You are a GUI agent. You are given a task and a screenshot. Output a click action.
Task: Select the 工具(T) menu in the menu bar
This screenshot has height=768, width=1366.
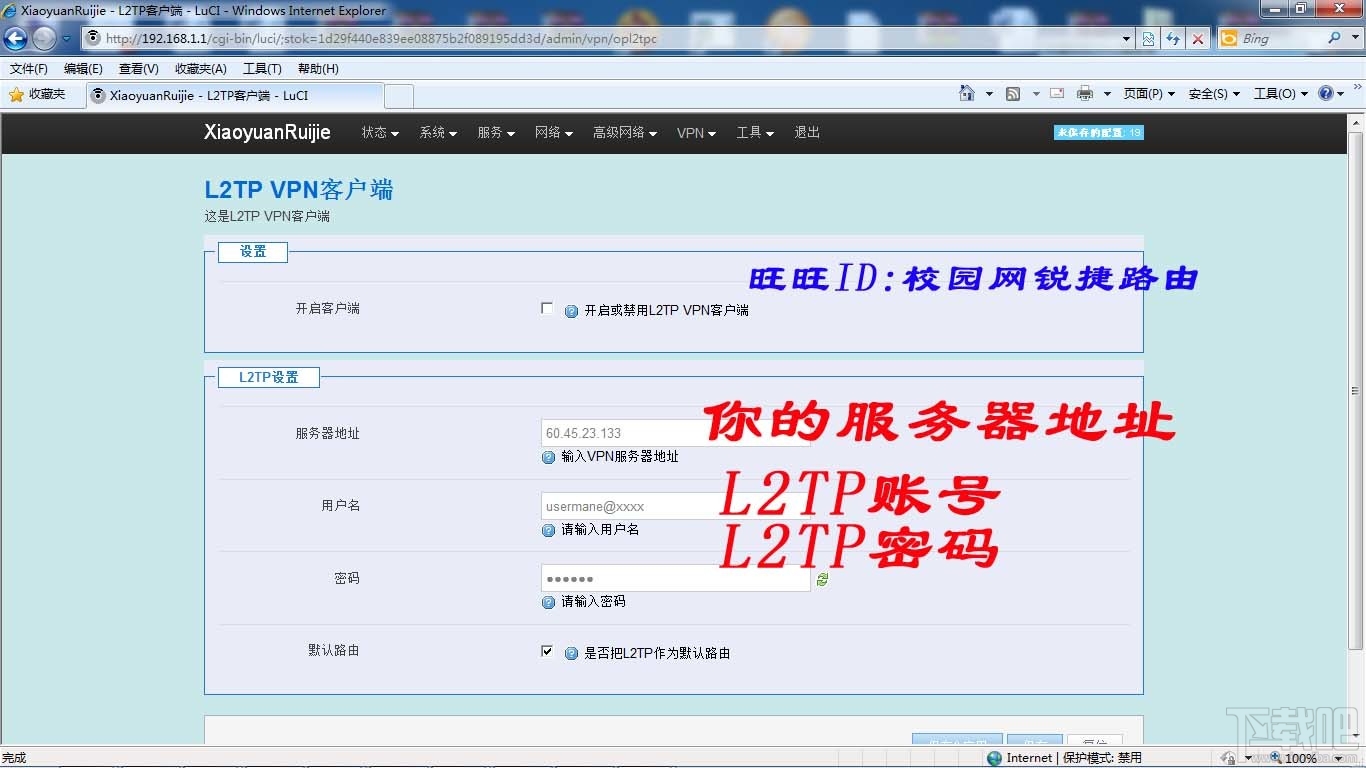click(262, 68)
